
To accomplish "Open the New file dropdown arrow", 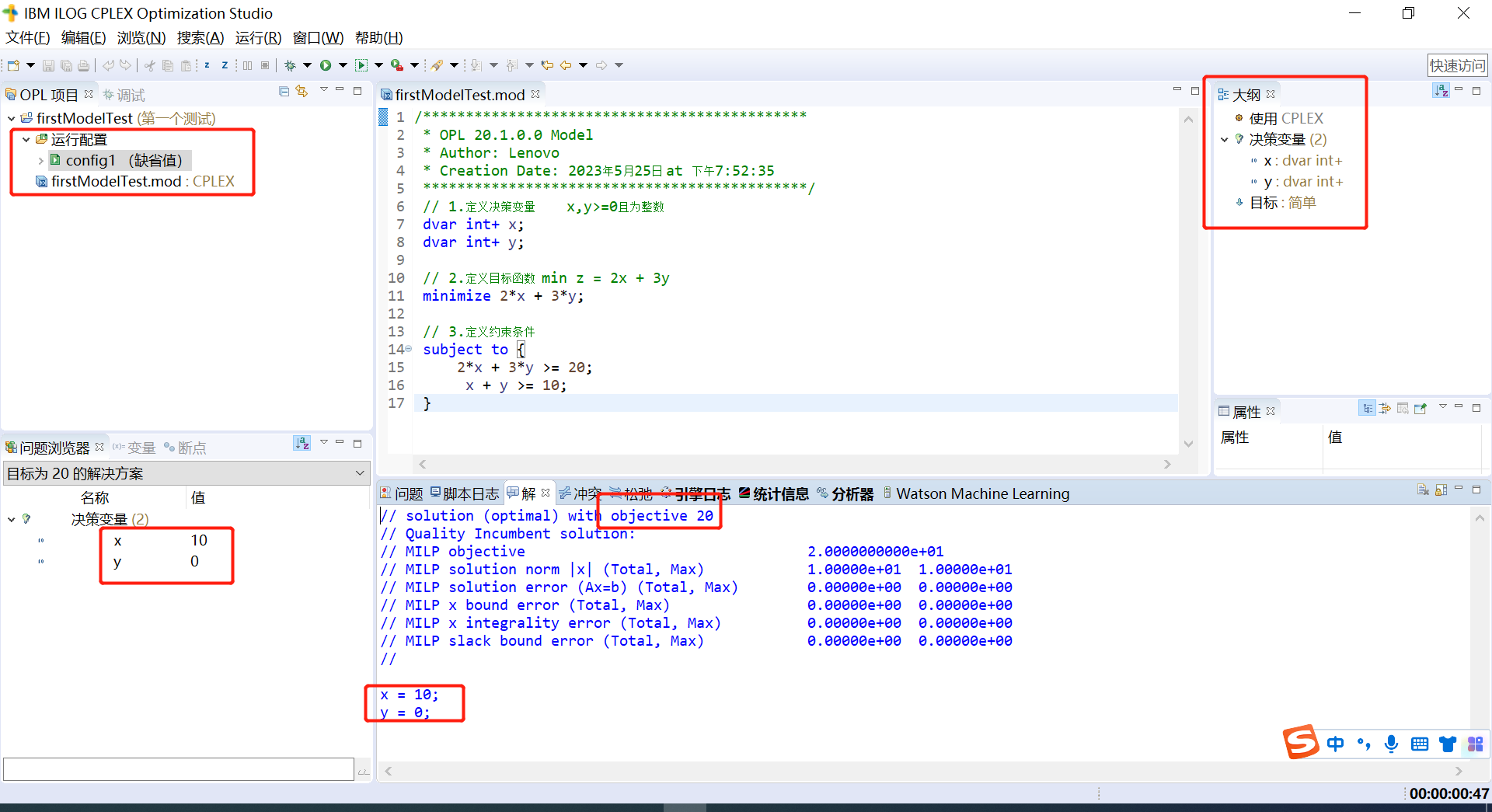I will 31,65.
